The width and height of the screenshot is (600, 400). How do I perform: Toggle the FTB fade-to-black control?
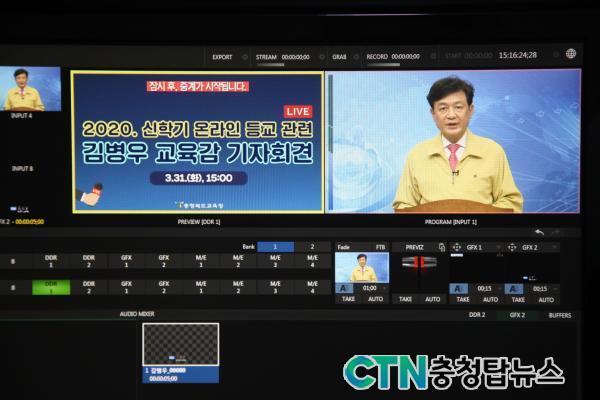pyautogui.click(x=380, y=247)
